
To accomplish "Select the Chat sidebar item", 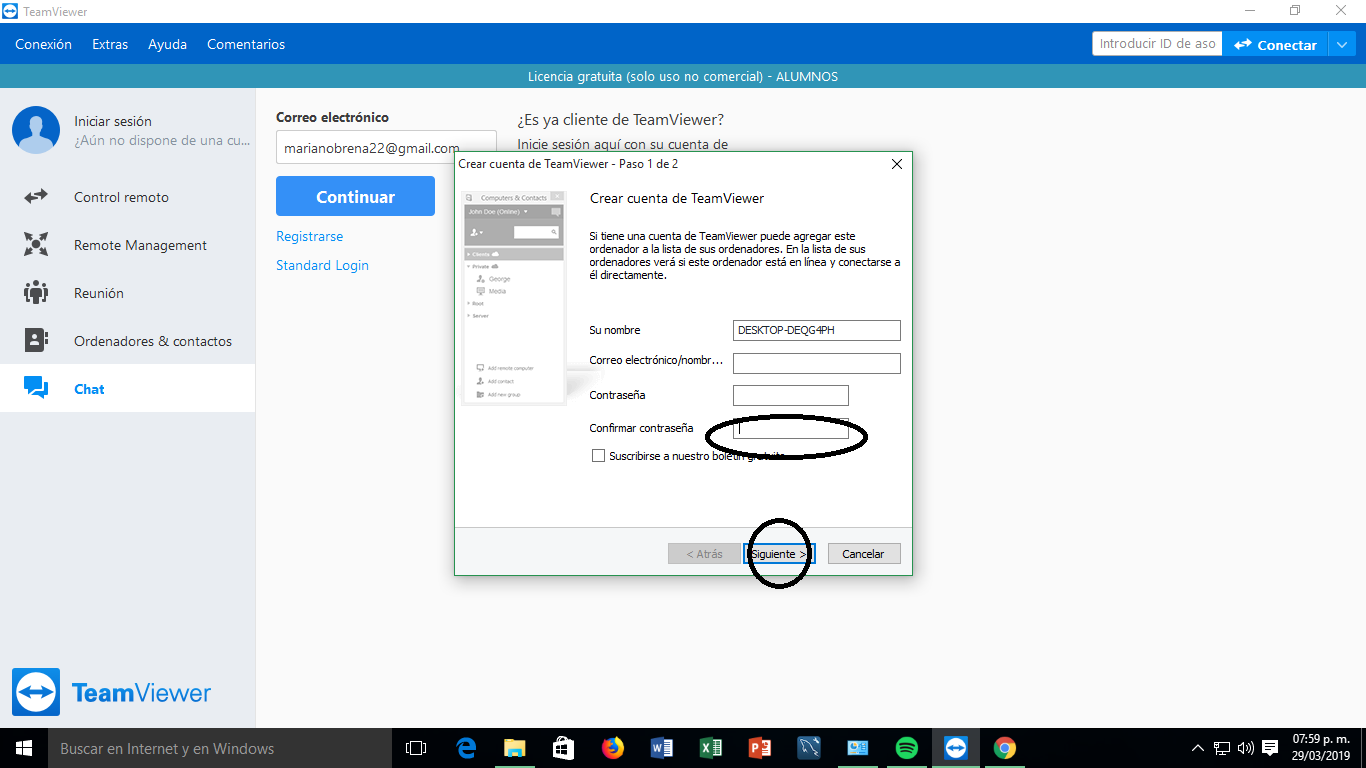I will pos(127,389).
